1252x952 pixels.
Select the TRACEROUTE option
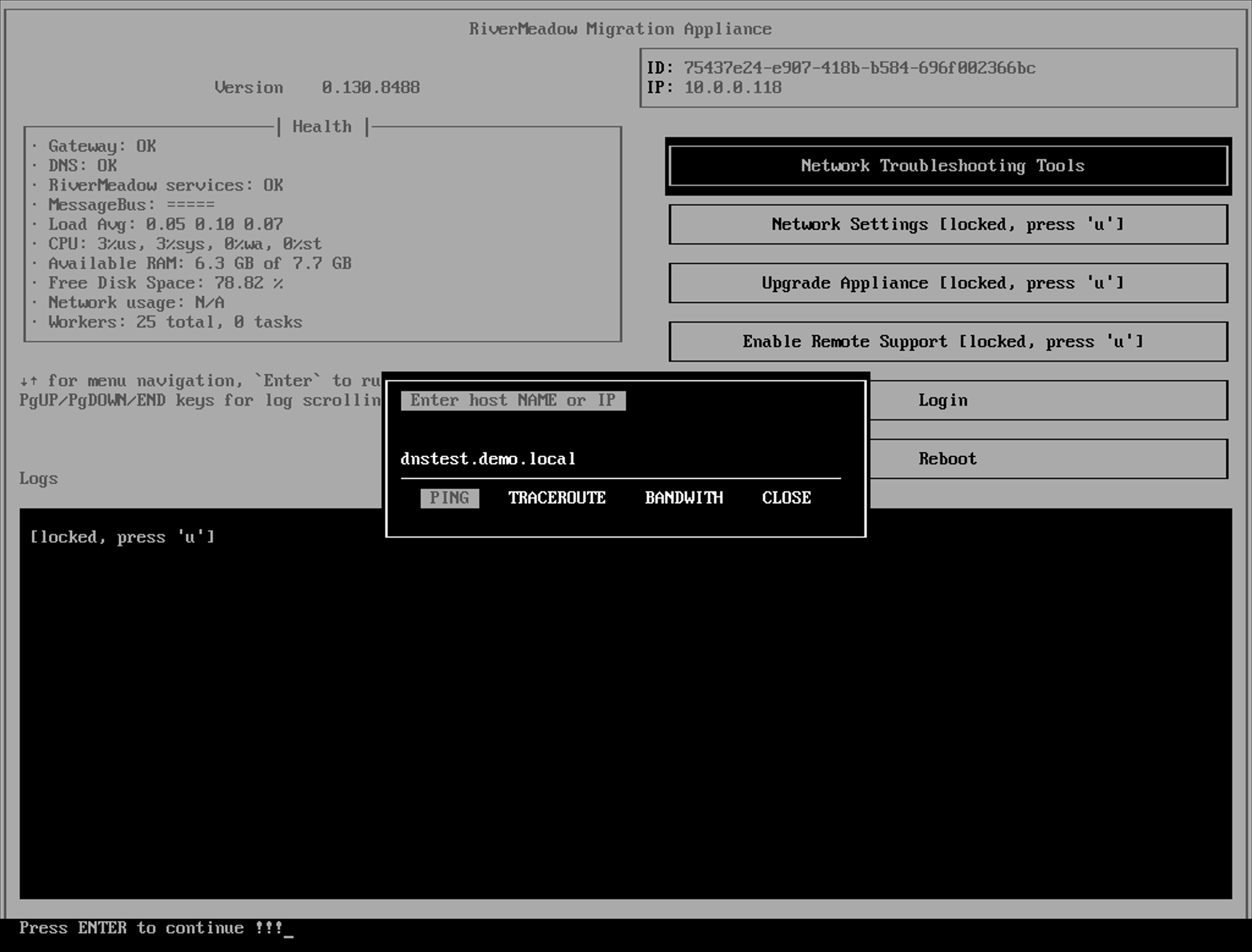tap(556, 498)
